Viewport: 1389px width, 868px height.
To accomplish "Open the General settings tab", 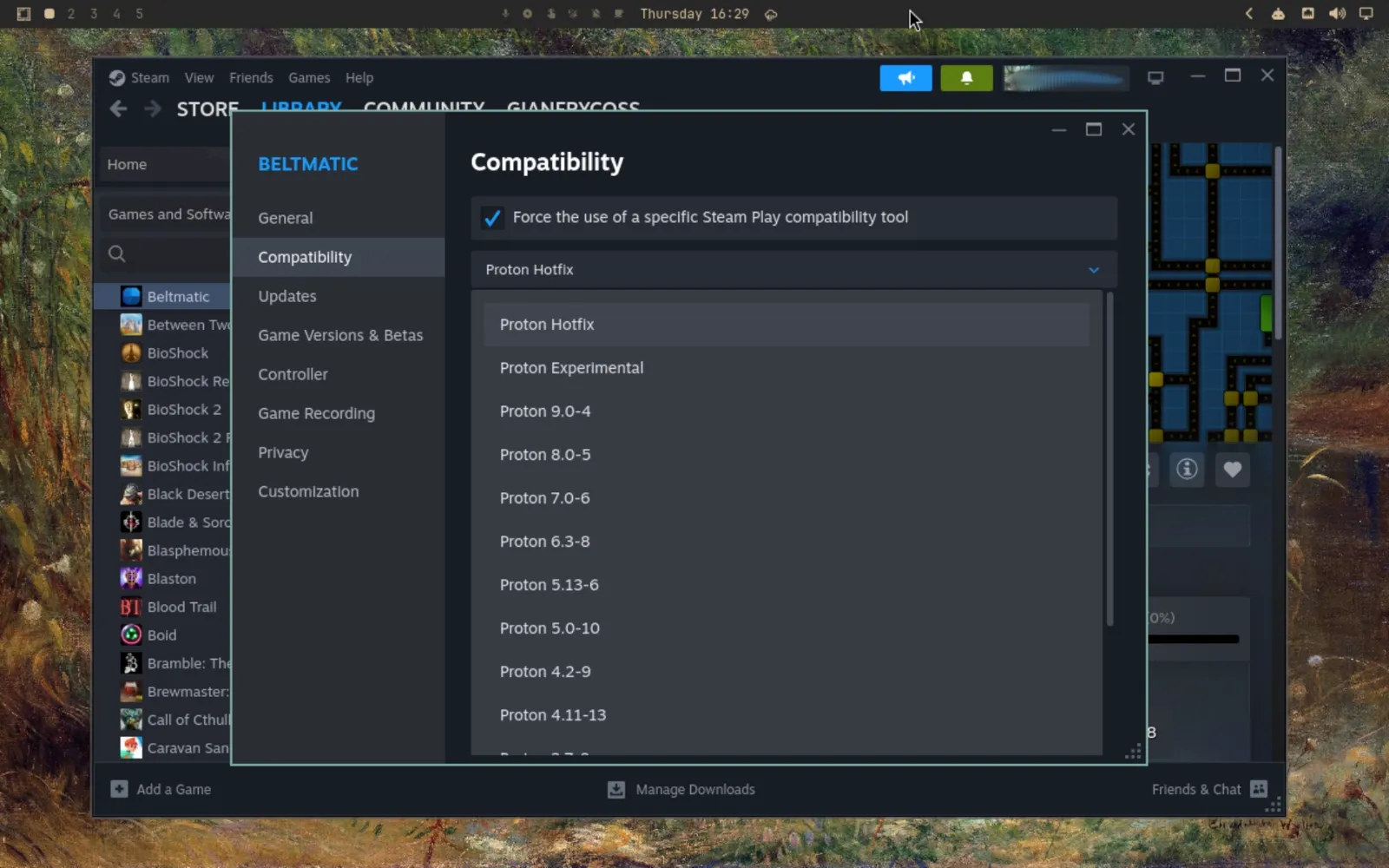I will [339, 218].
